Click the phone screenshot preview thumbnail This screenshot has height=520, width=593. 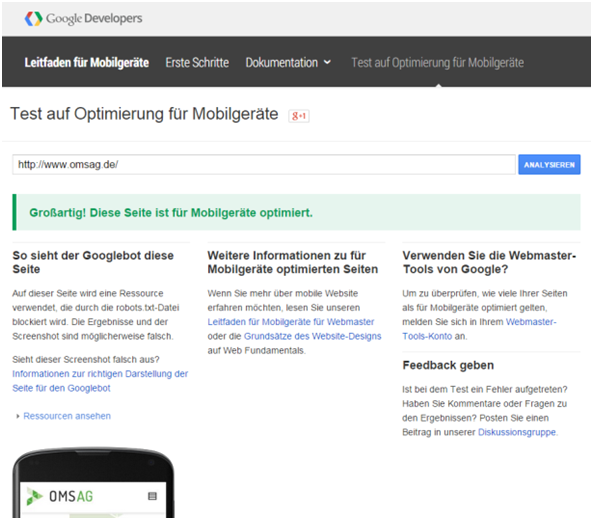(93, 483)
